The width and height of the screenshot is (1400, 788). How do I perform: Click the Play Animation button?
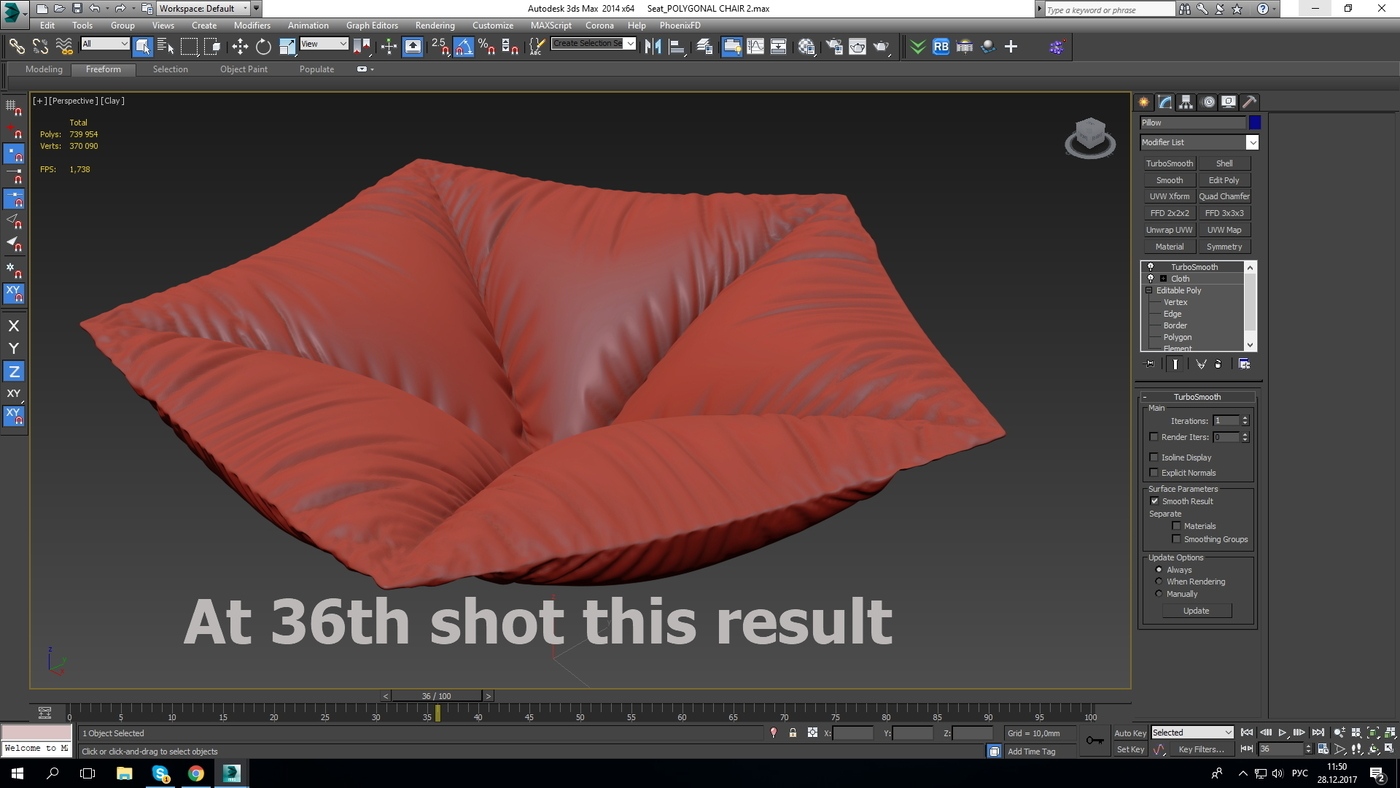pos(1283,733)
